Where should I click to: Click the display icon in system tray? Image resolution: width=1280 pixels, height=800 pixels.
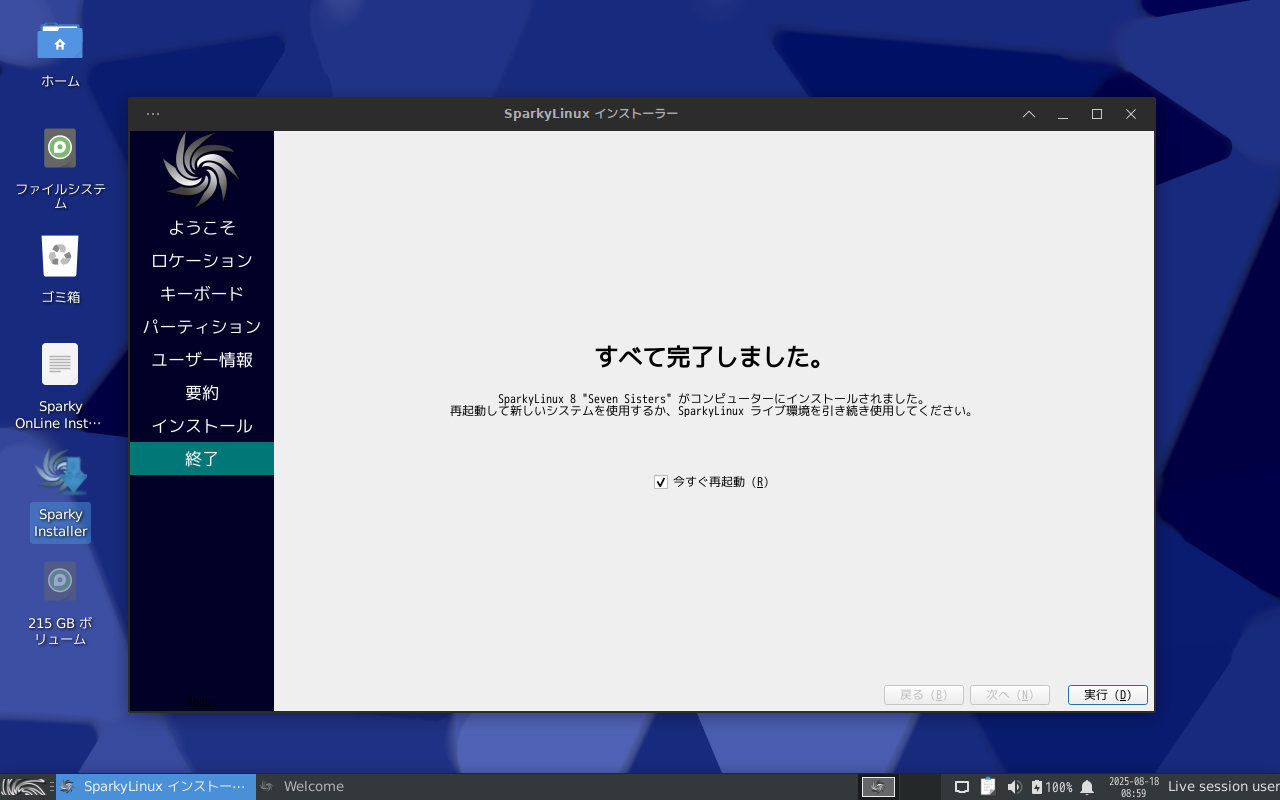click(x=962, y=787)
